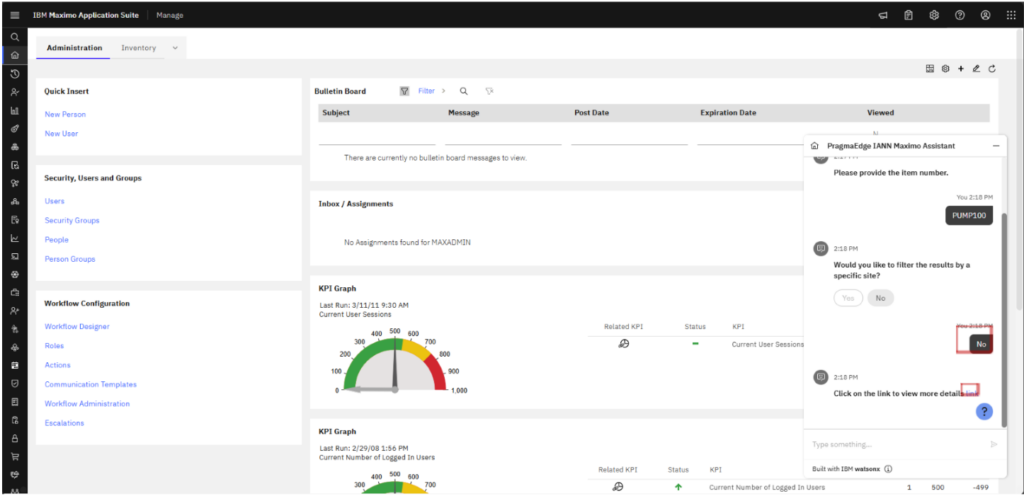This screenshot has height=496, width=1024.
Task: Open the Roles link
Action: click(x=54, y=346)
